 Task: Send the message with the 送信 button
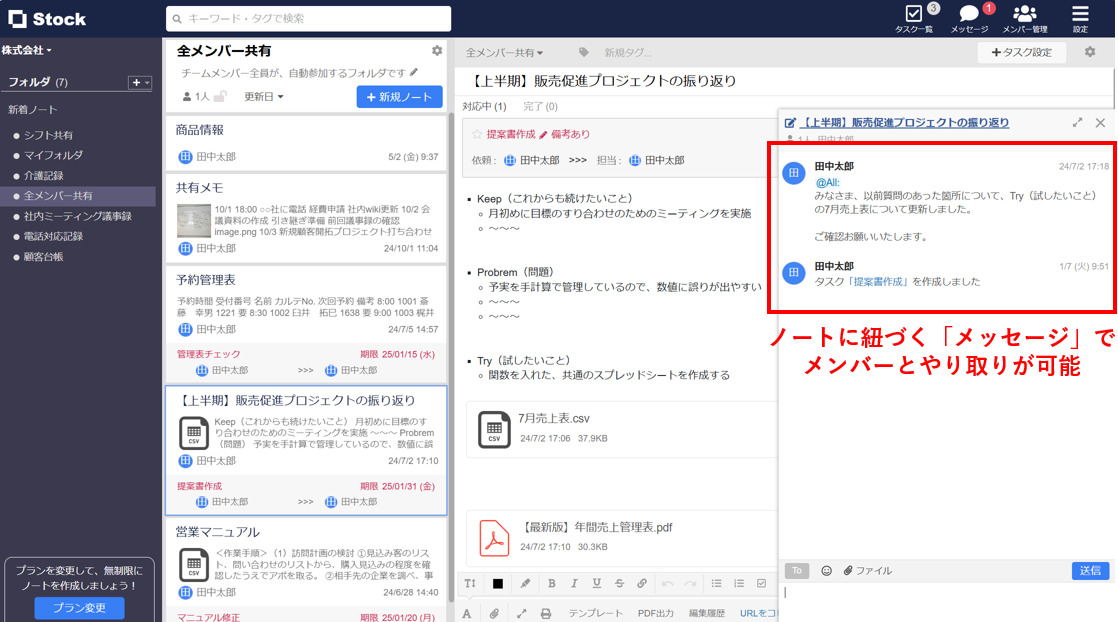pos(1090,570)
